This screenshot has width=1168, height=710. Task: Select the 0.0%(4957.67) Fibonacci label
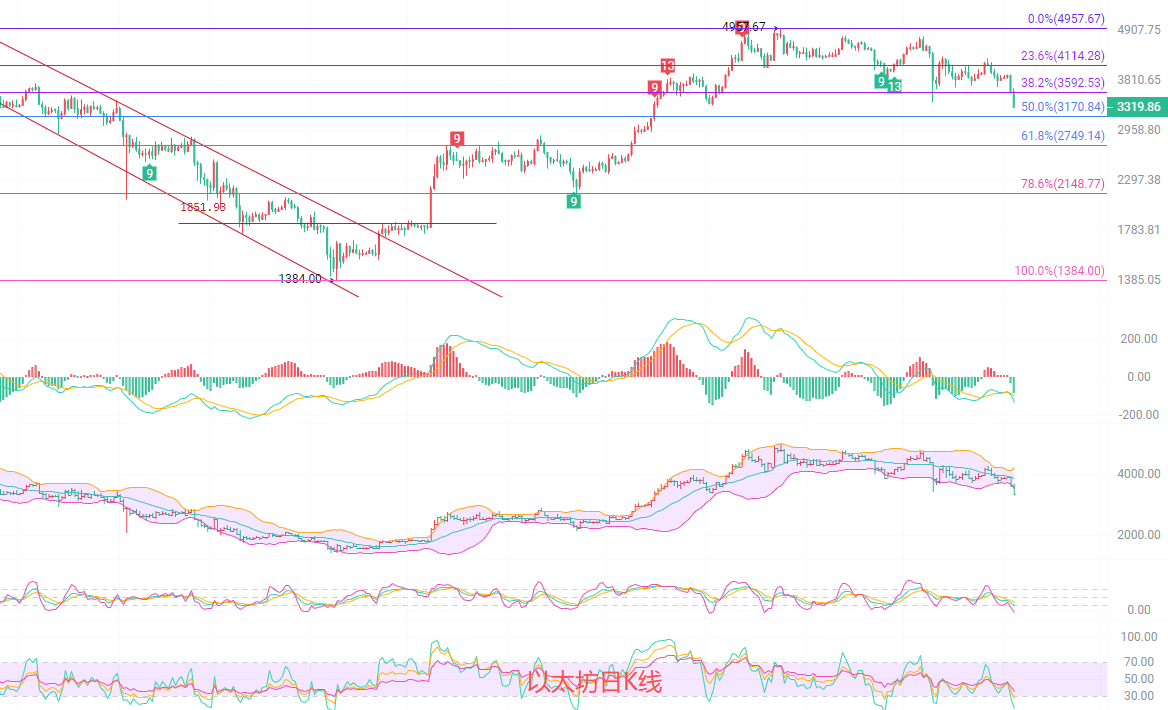[x=1066, y=19]
